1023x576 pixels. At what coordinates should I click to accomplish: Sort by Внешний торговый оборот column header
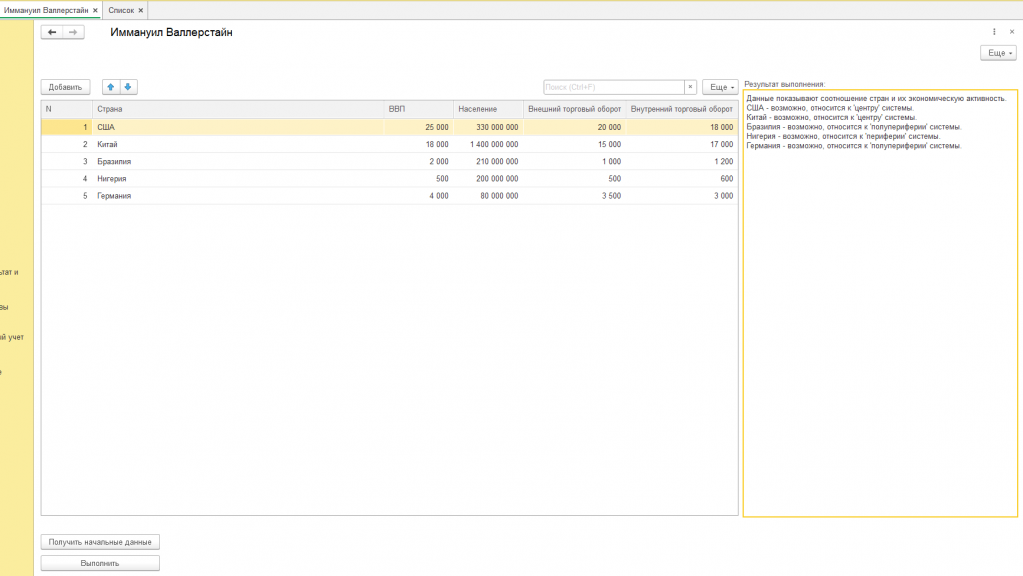pyautogui.click(x=574, y=109)
